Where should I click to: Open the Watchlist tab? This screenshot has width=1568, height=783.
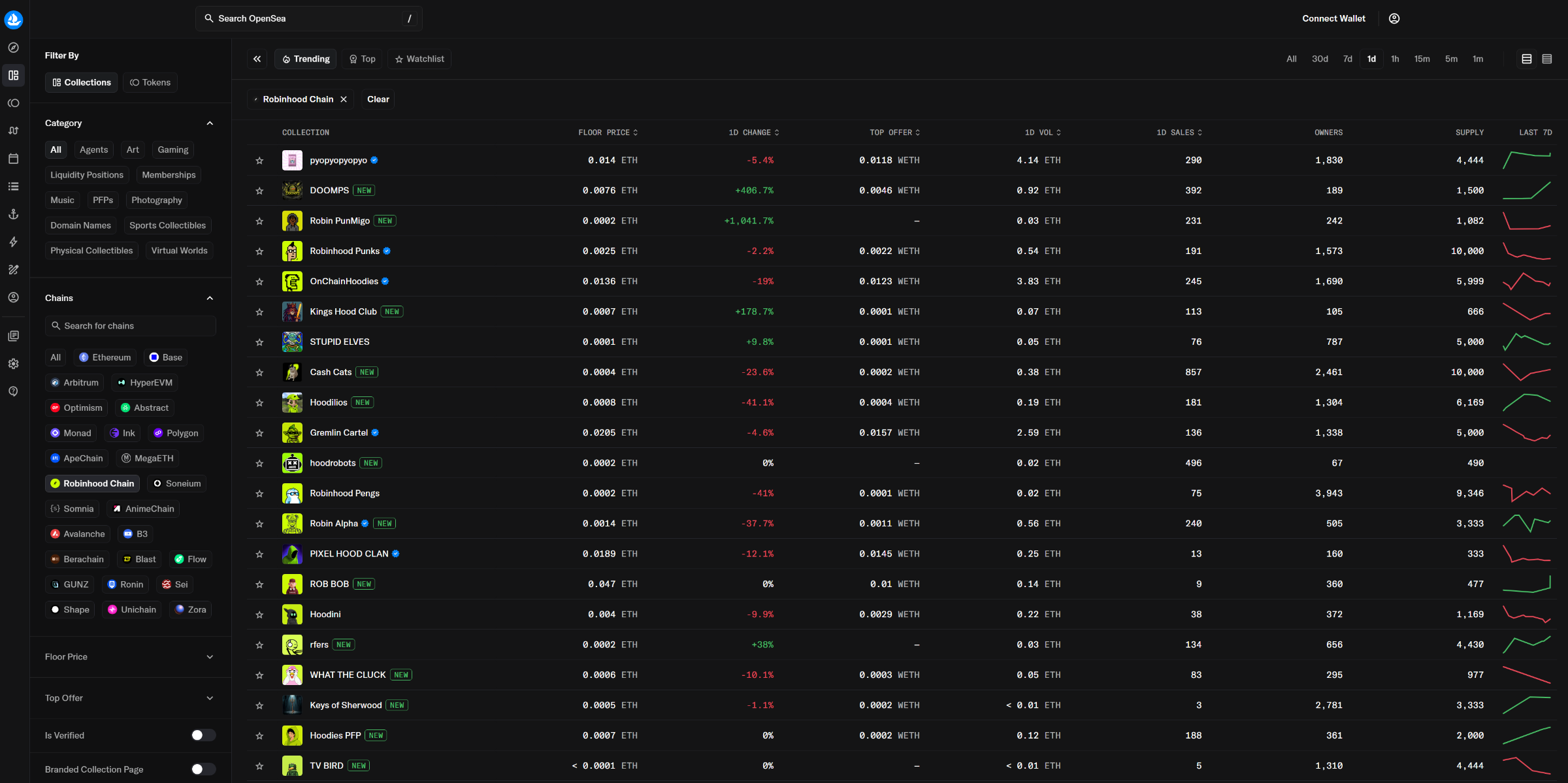419,59
